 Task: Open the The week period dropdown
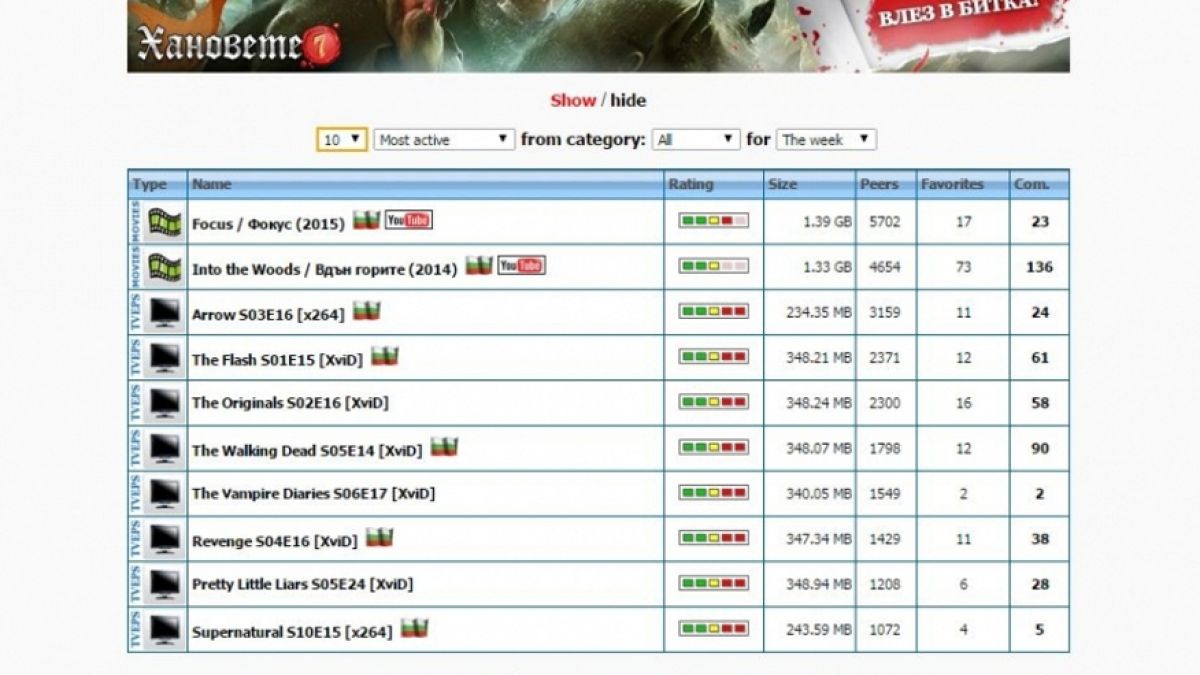[x=826, y=140]
